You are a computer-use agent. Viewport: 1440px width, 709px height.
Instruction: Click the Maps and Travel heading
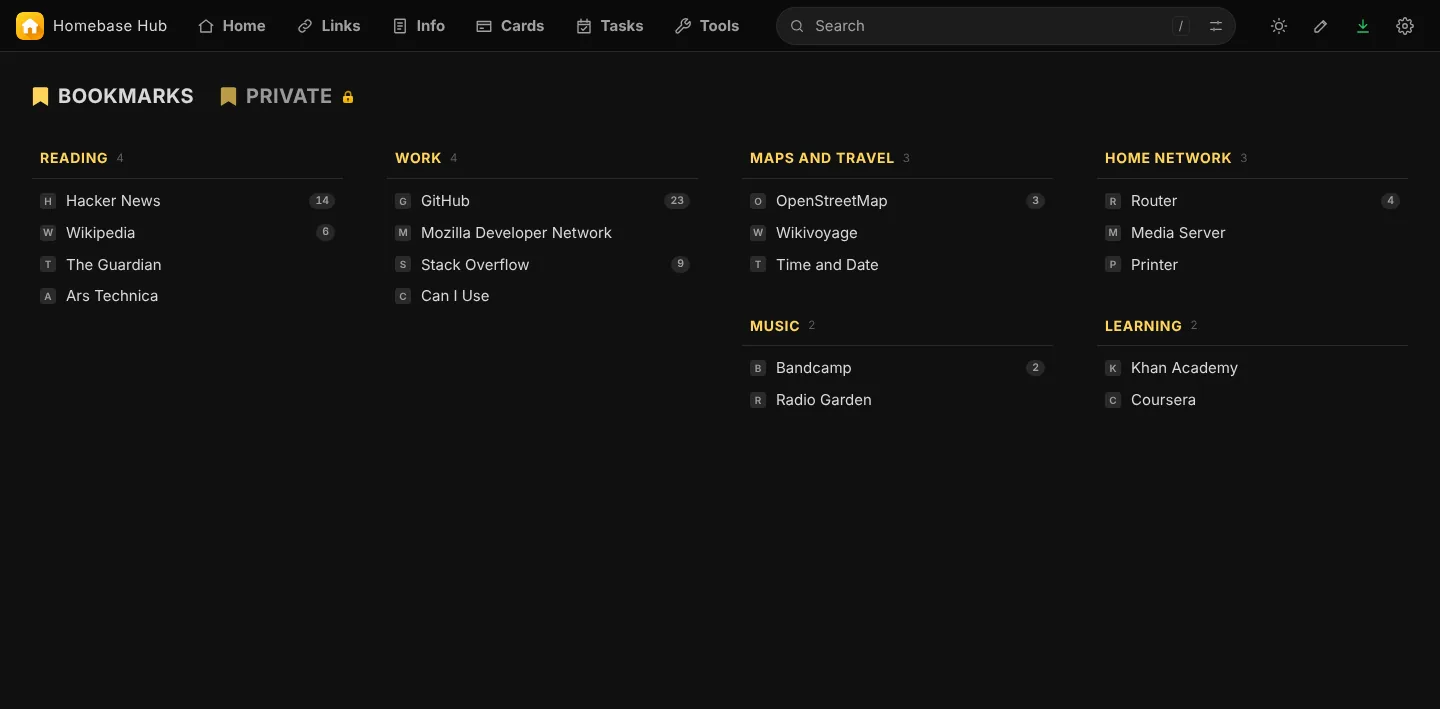(x=822, y=158)
